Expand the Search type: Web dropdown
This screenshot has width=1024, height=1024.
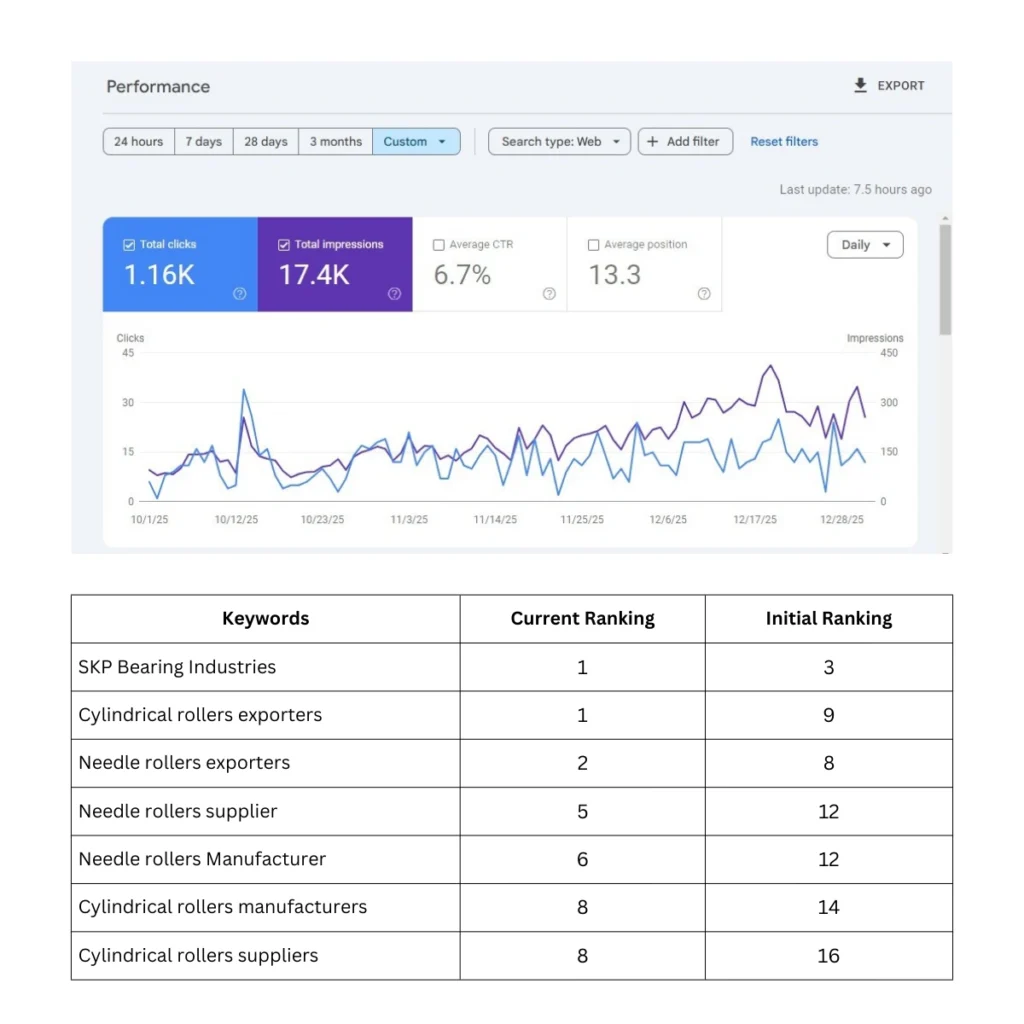(x=559, y=142)
